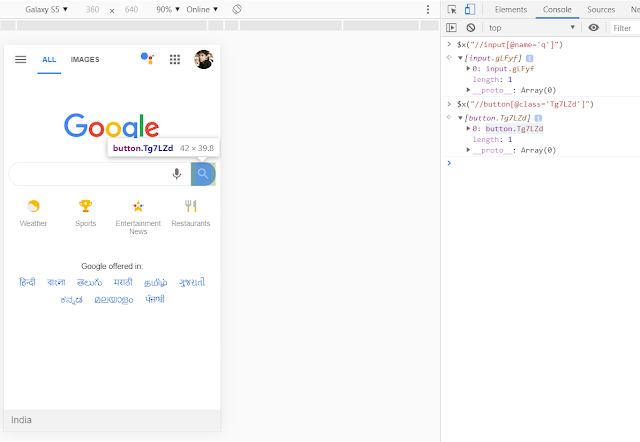
Task: Click the blue search magnifier button
Action: click(203, 174)
